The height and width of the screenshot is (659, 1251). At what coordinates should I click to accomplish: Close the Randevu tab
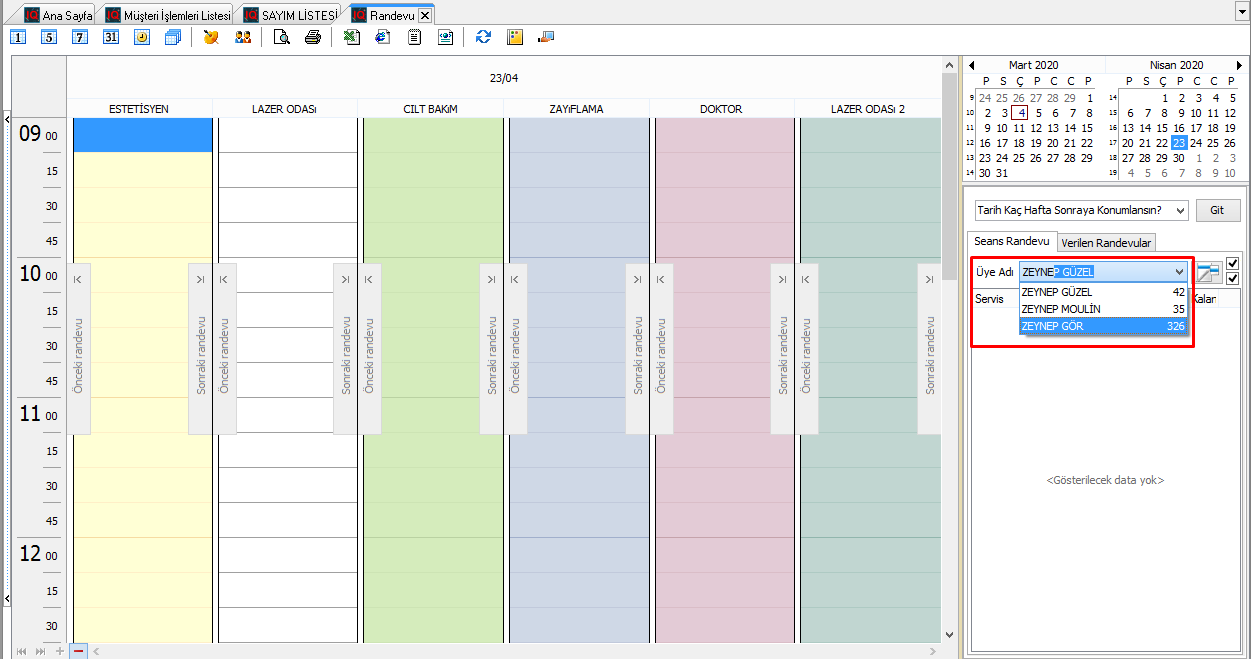coord(425,15)
